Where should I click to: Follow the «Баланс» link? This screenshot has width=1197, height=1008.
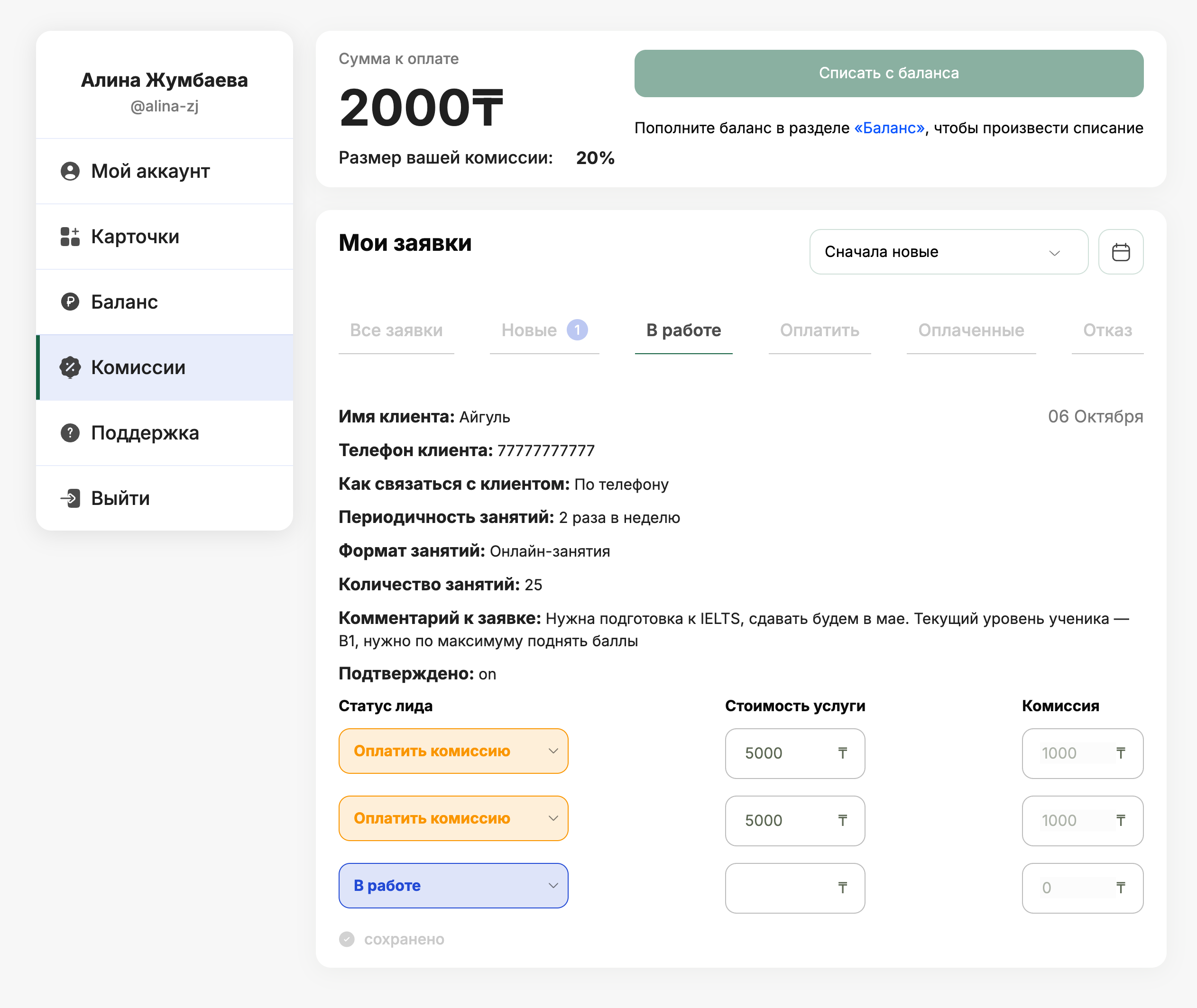[889, 128]
